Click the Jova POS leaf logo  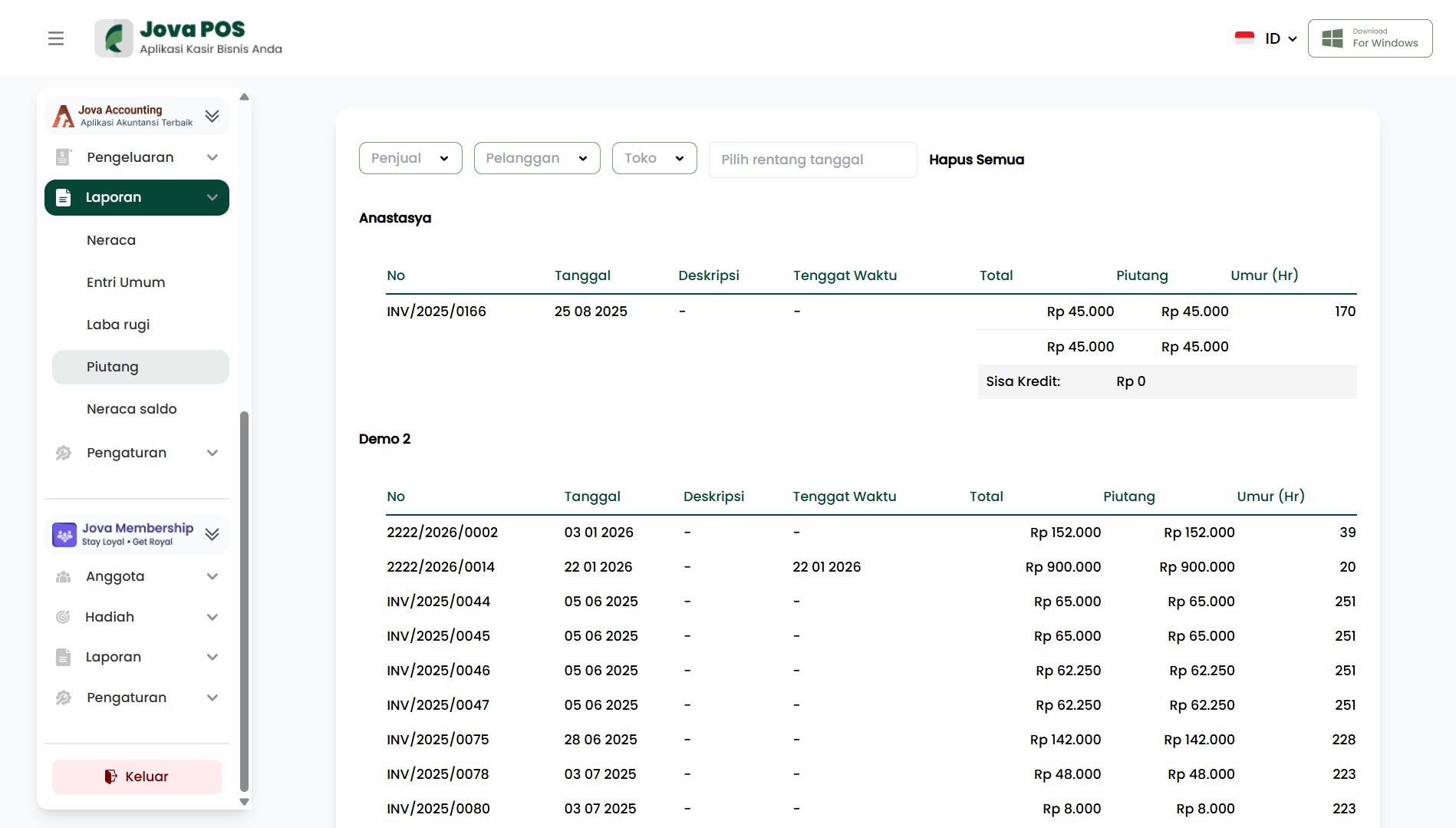[114, 38]
